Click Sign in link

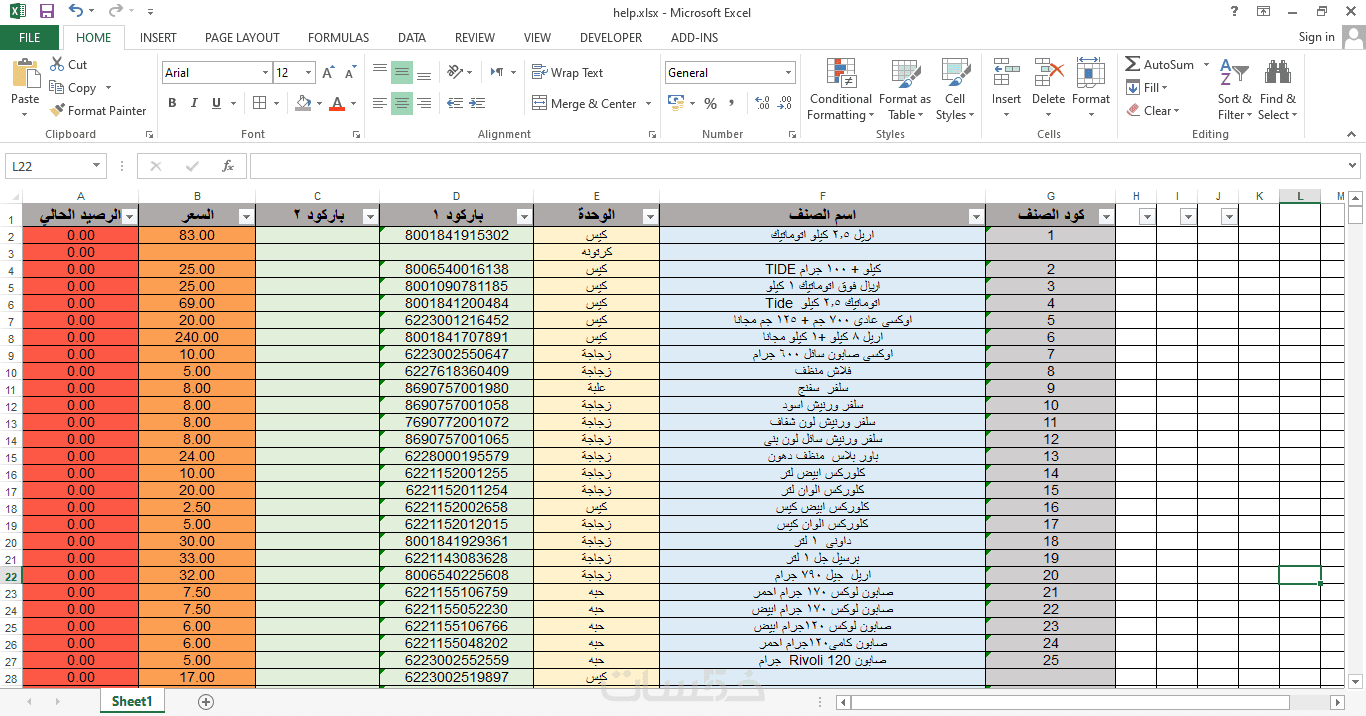(x=1316, y=37)
